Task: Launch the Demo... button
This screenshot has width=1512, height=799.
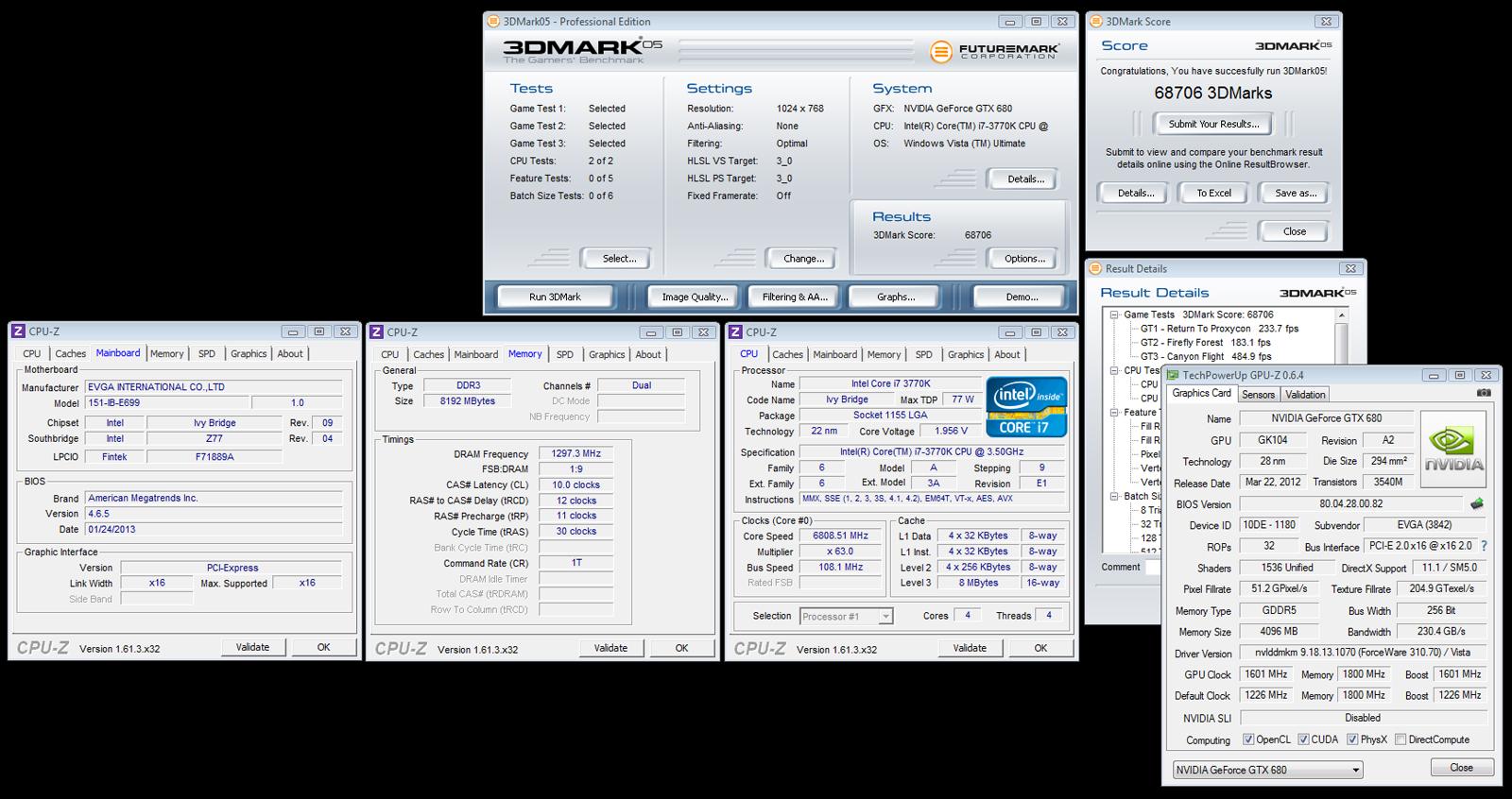Action: tap(1022, 297)
